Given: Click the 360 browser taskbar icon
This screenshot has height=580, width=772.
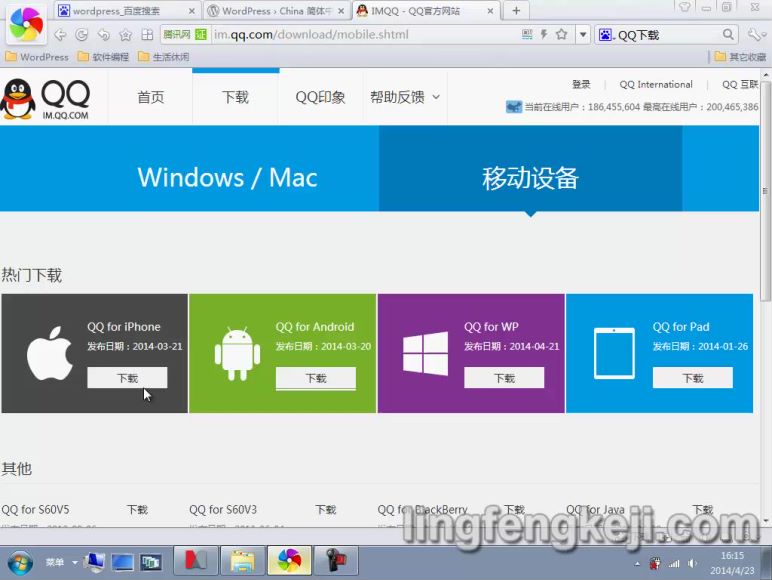Looking at the screenshot, I should click(x=290, y=561).
